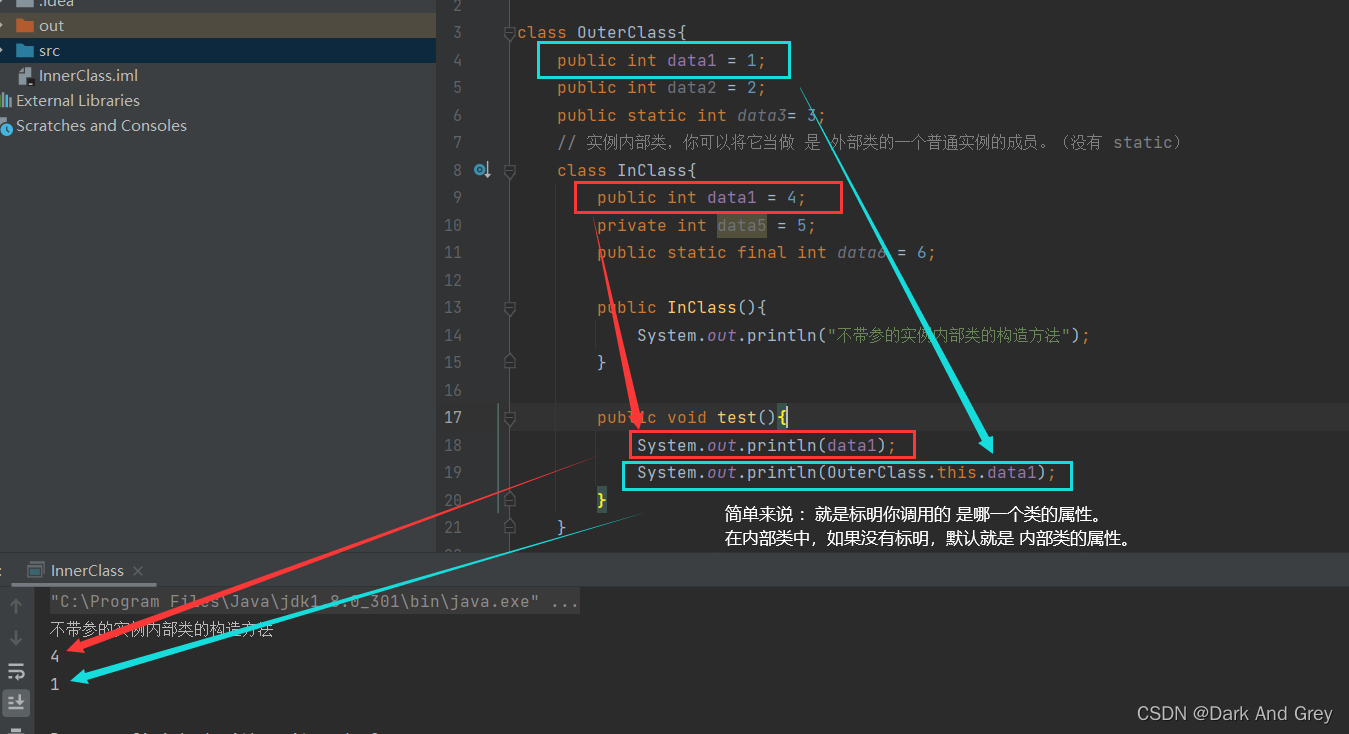Click line number 9 in the gutter

[x=457, y=198]
